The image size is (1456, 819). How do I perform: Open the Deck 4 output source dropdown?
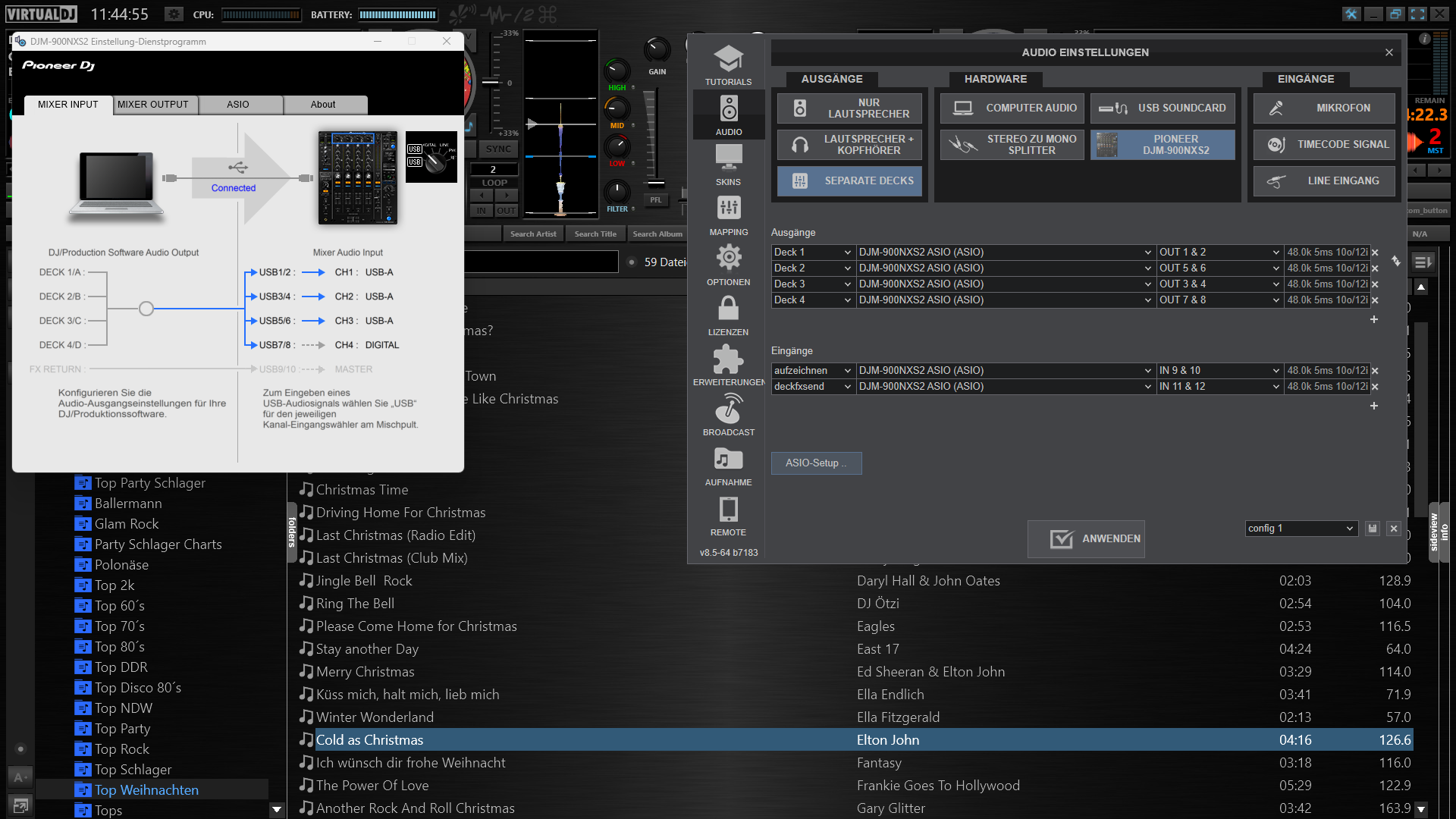[x=813, y=300]
